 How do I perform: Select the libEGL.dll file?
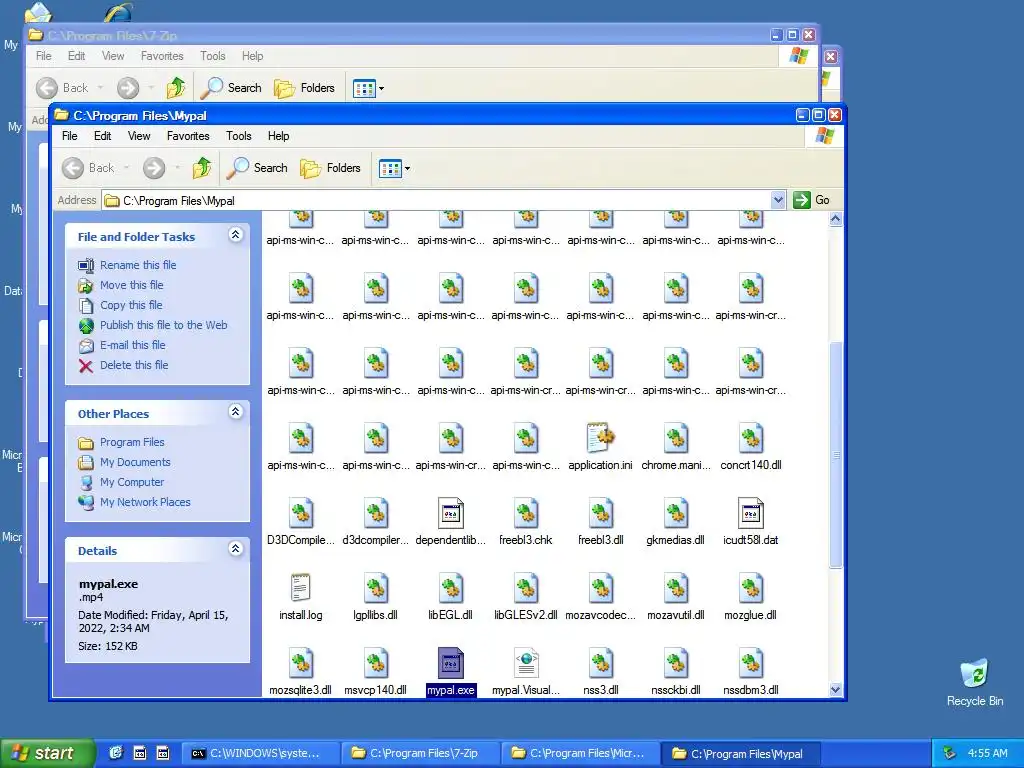click(451, 598)
